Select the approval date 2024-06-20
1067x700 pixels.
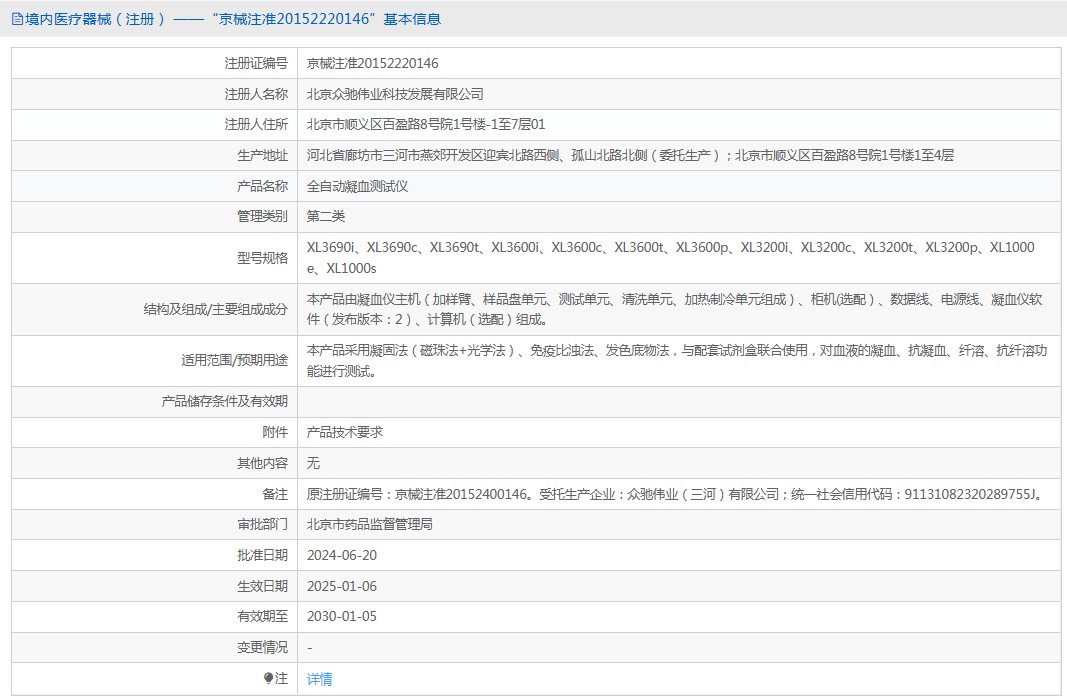pyautogui.click(x=342, y=555)
